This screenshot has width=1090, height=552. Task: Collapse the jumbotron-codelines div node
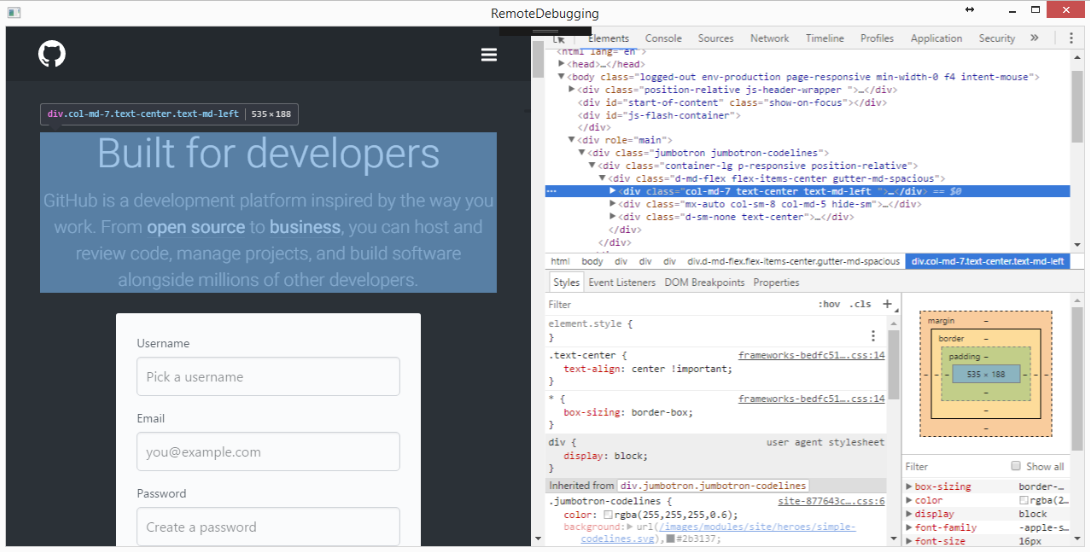[x=582, y=152]
